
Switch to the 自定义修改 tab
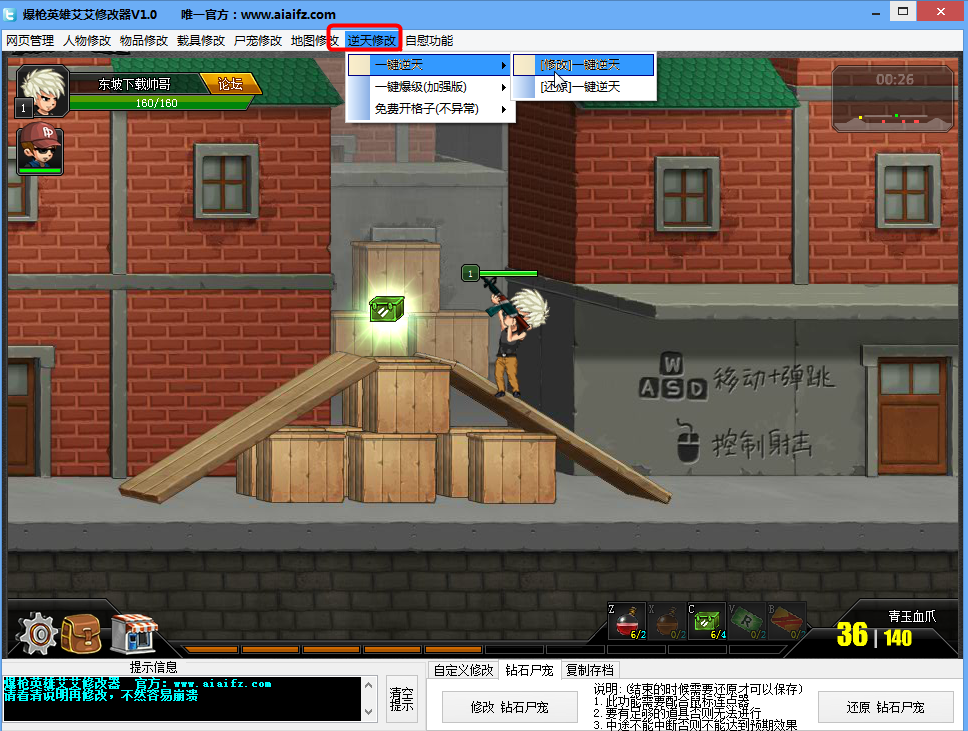463,670
